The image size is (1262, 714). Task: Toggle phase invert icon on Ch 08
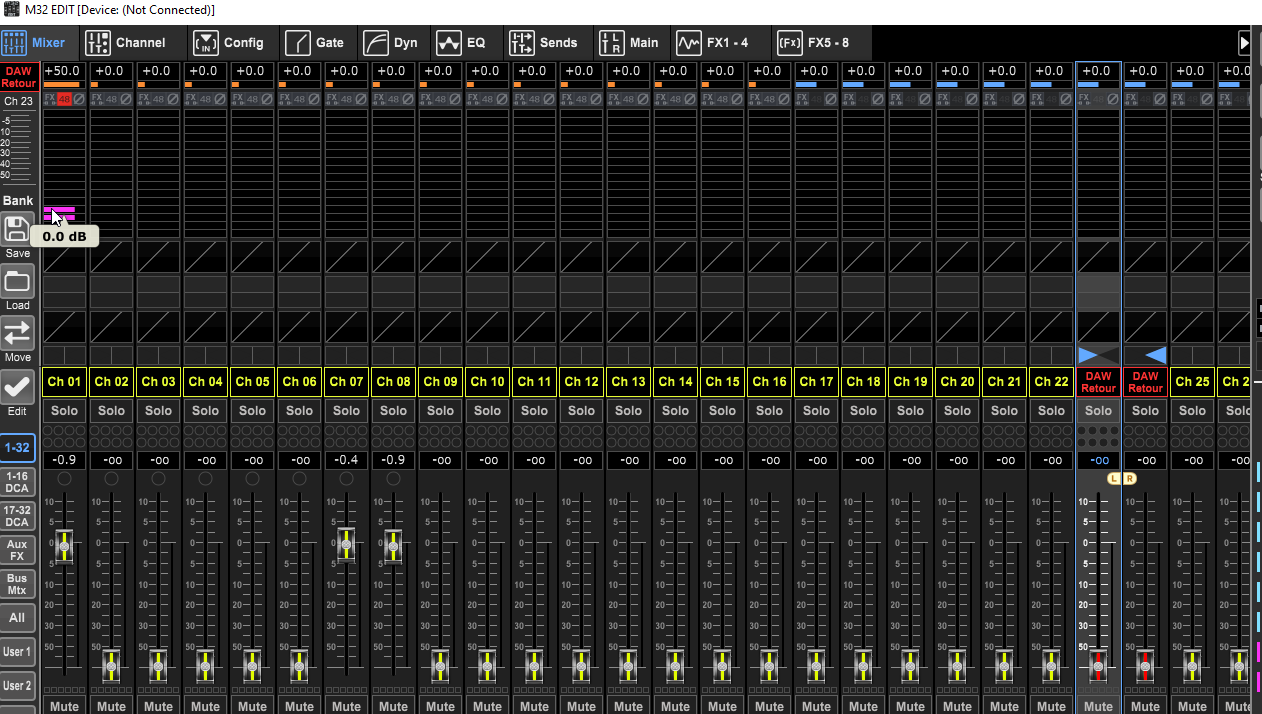408,99
